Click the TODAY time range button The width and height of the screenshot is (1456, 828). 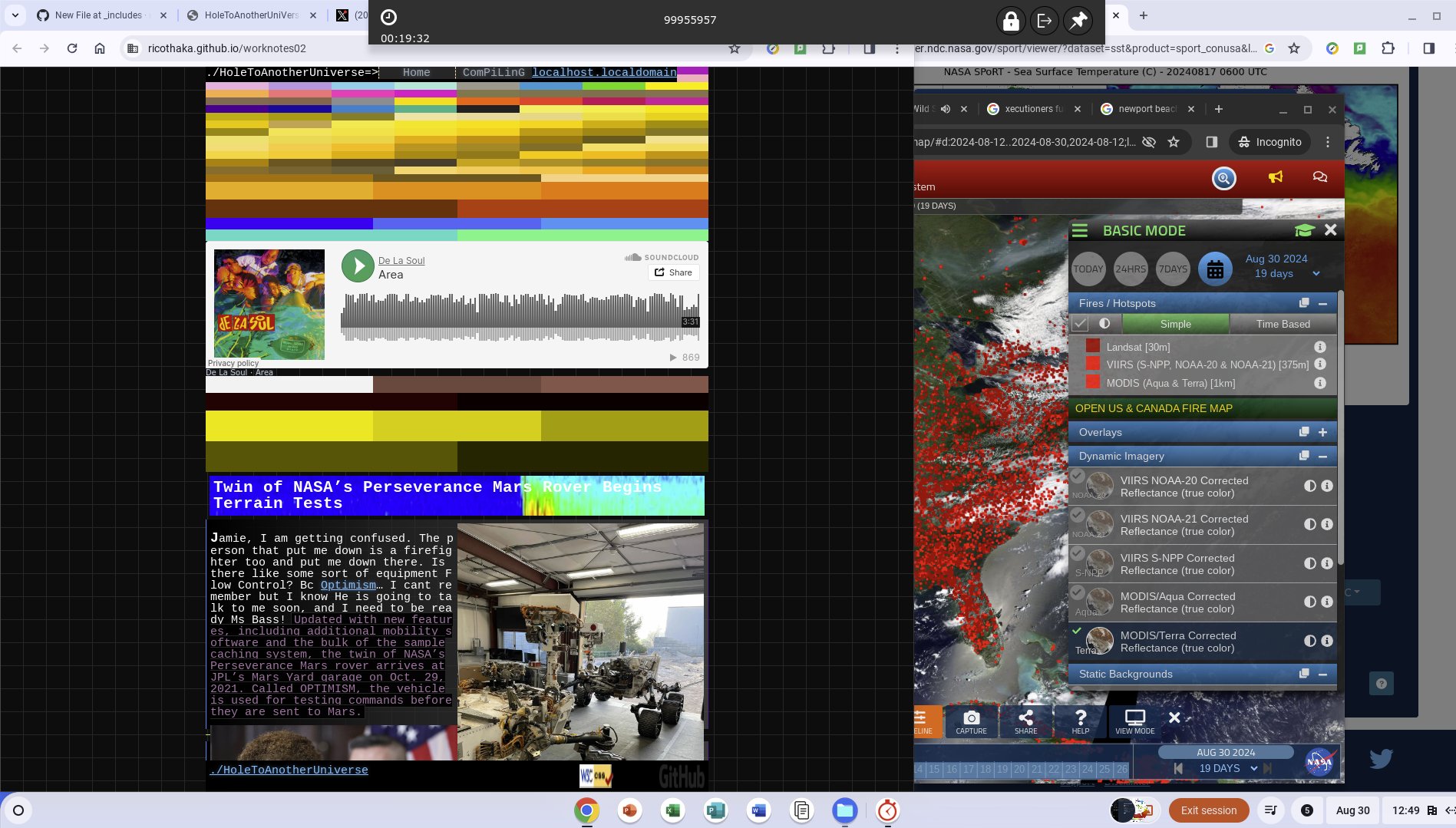tap(1088, 269)
